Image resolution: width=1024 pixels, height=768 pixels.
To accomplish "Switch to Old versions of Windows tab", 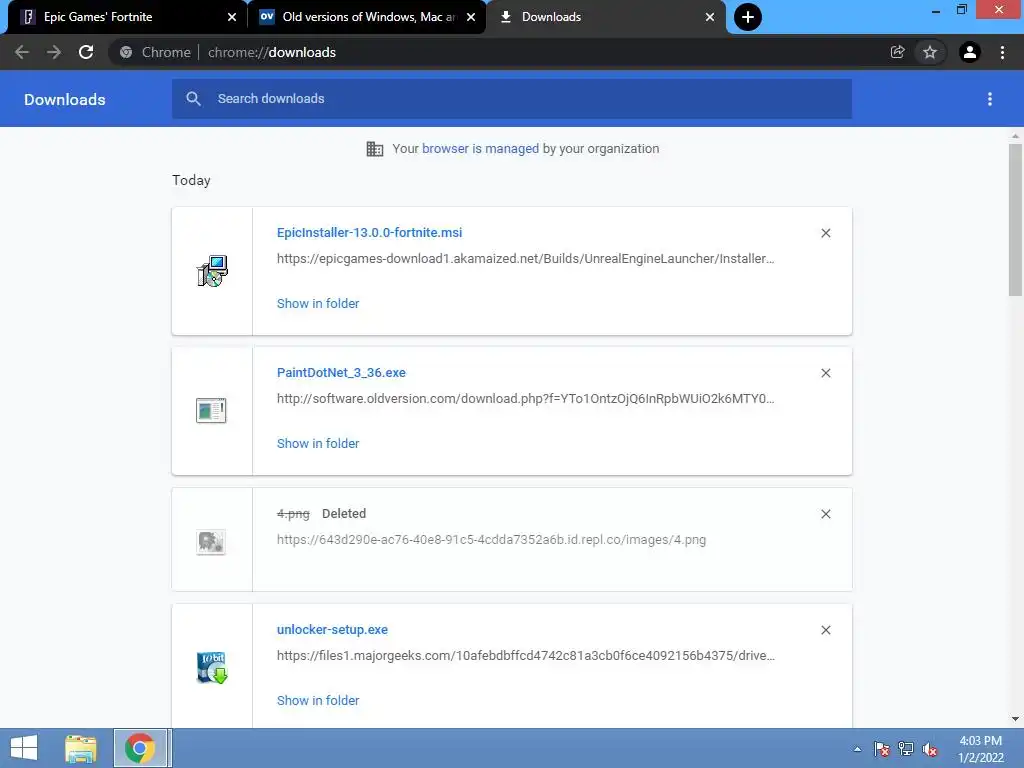I will pos(368,17).
